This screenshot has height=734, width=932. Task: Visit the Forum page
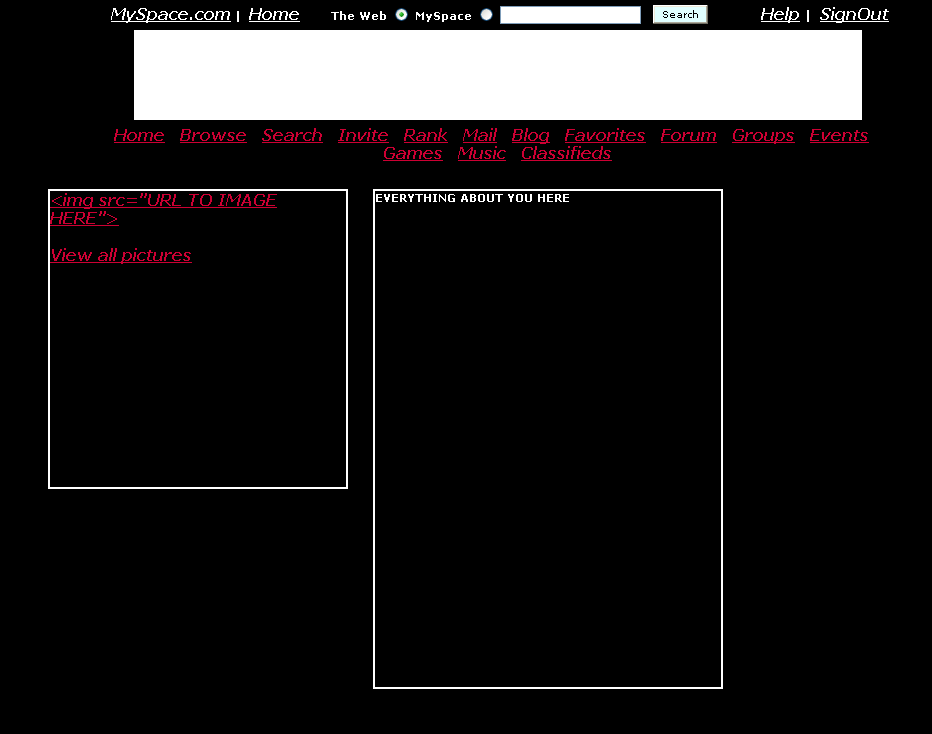pyautogui.click(x=688, y=135)
